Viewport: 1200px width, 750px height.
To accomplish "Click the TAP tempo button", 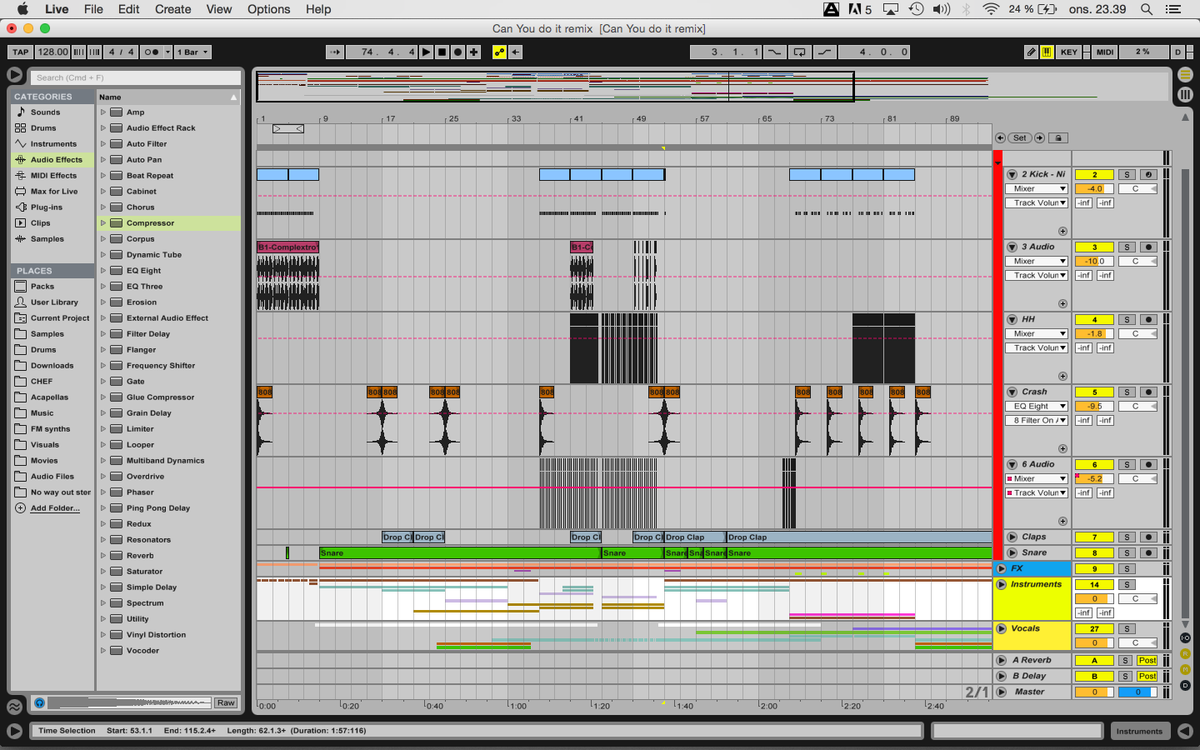I will pyautogui.click(x=20, y=52).
